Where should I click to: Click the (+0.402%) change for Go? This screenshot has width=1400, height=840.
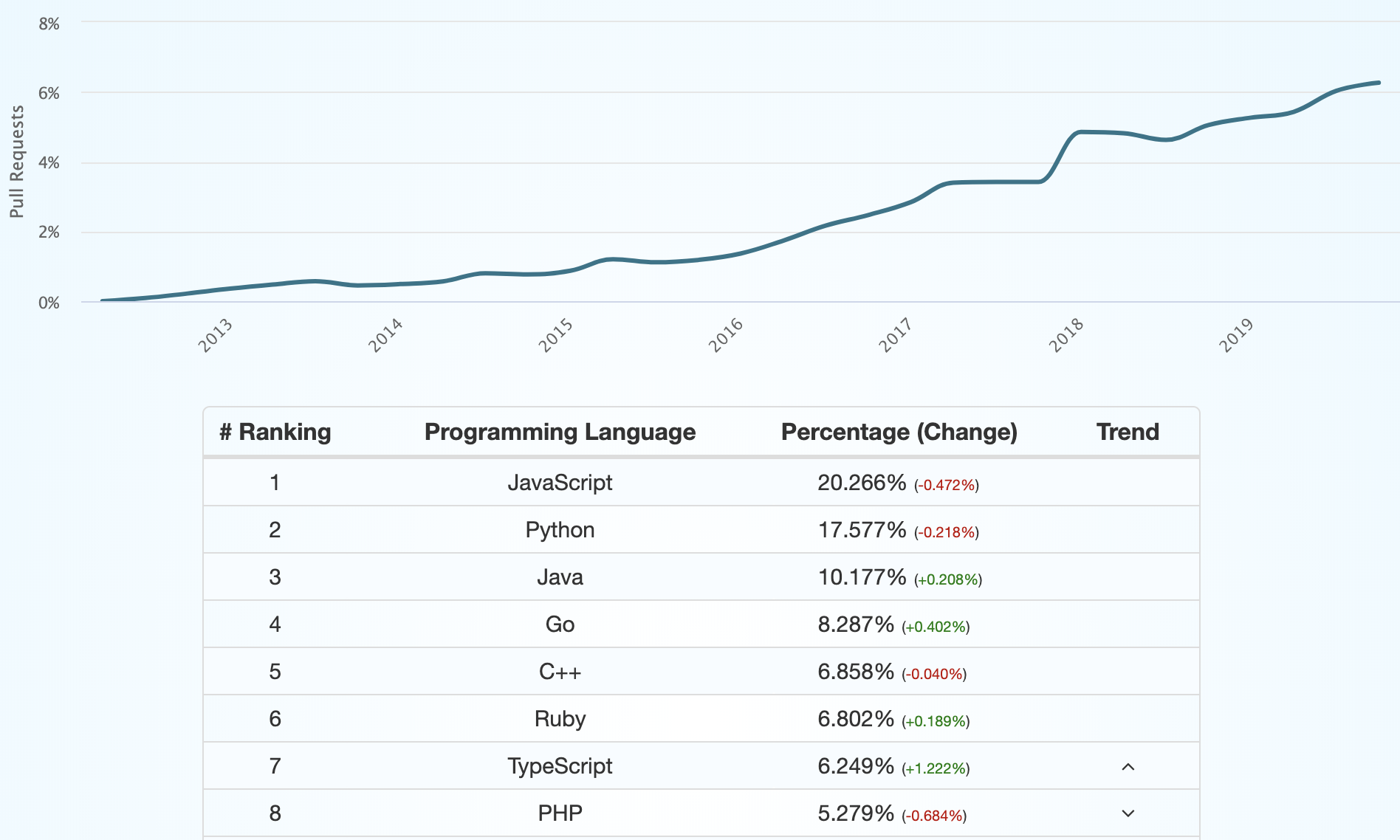coord(936,627)
